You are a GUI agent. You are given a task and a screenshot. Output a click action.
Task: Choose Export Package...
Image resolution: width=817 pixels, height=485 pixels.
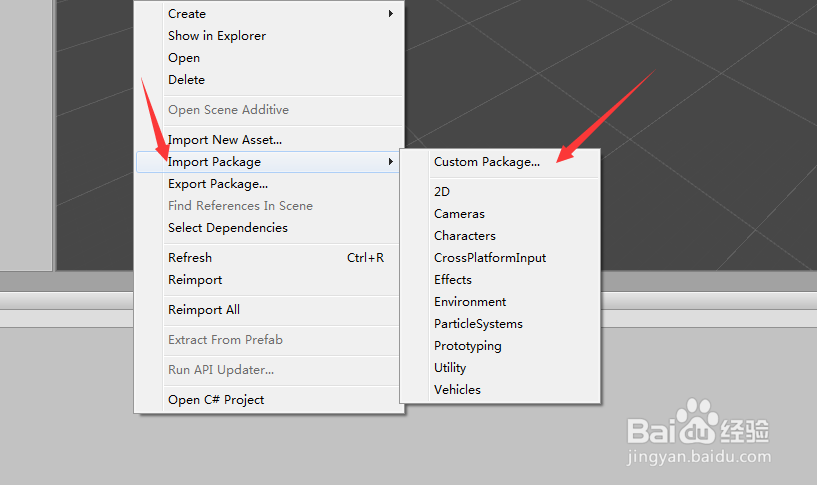pyautogui.click(x=269, y=184)
